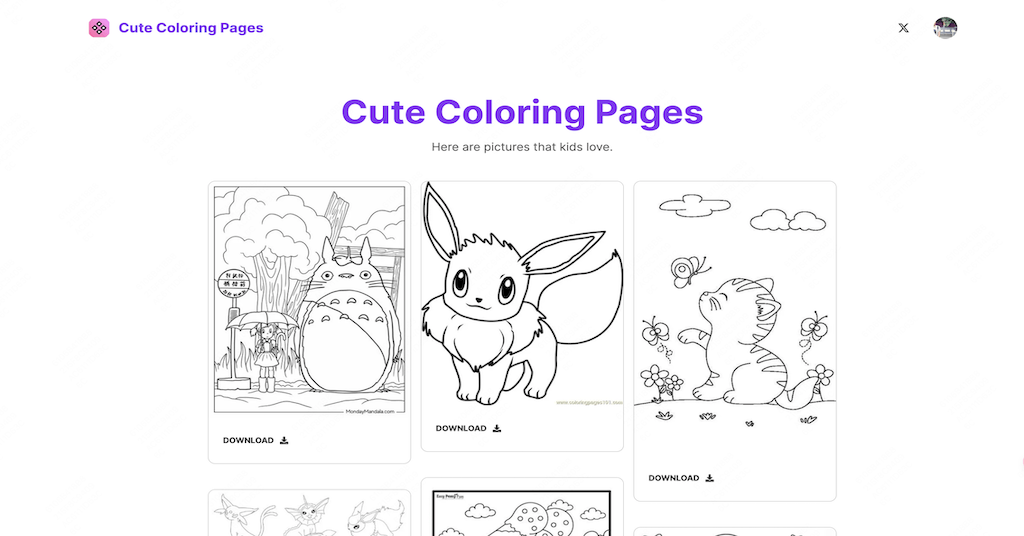Open the X (Twitter) icon in header

tap(903, 27)
